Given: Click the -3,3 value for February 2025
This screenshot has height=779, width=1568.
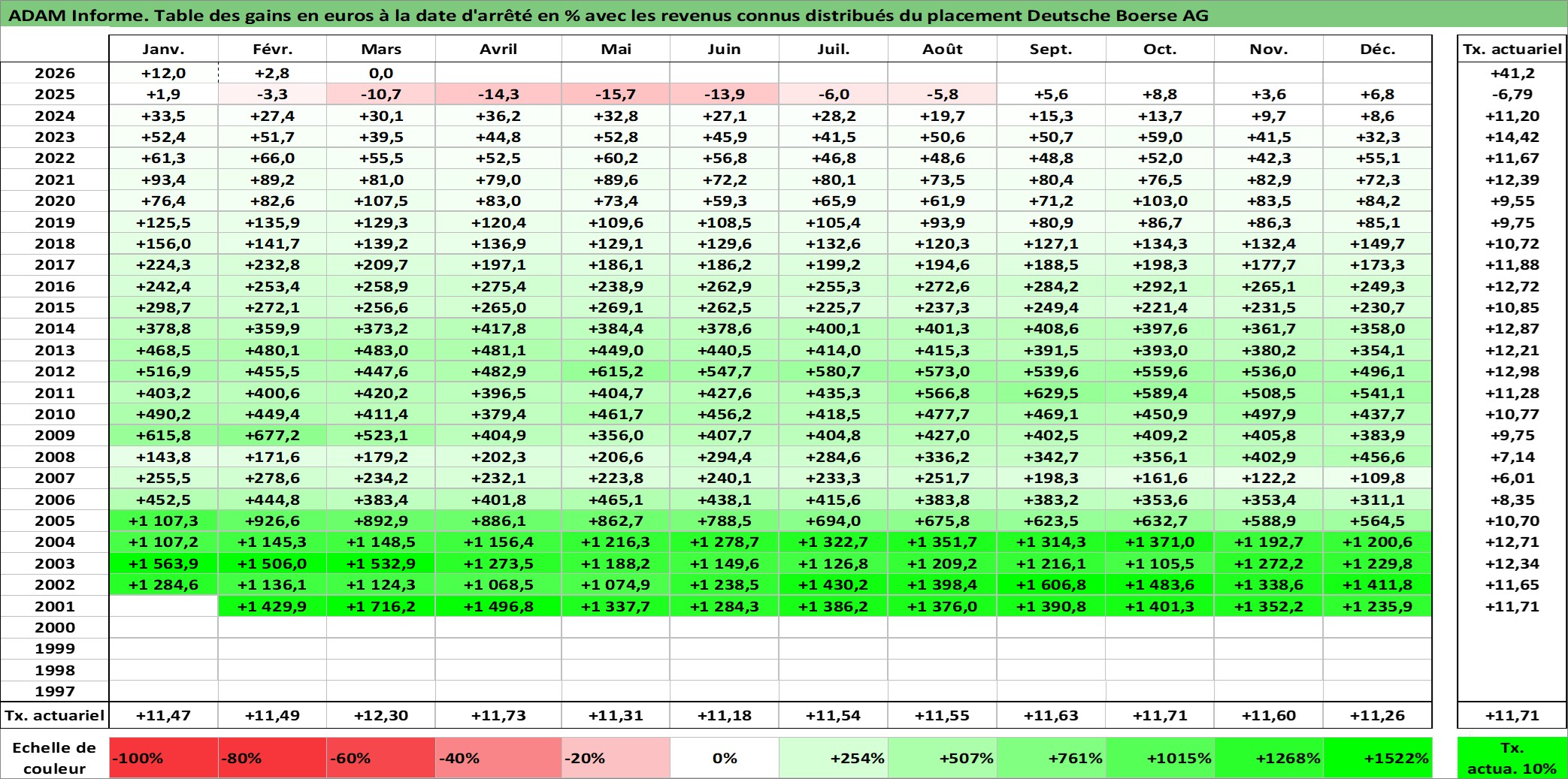Looking at the screenshot, I should pyautogui.click(x=272, y=94).
